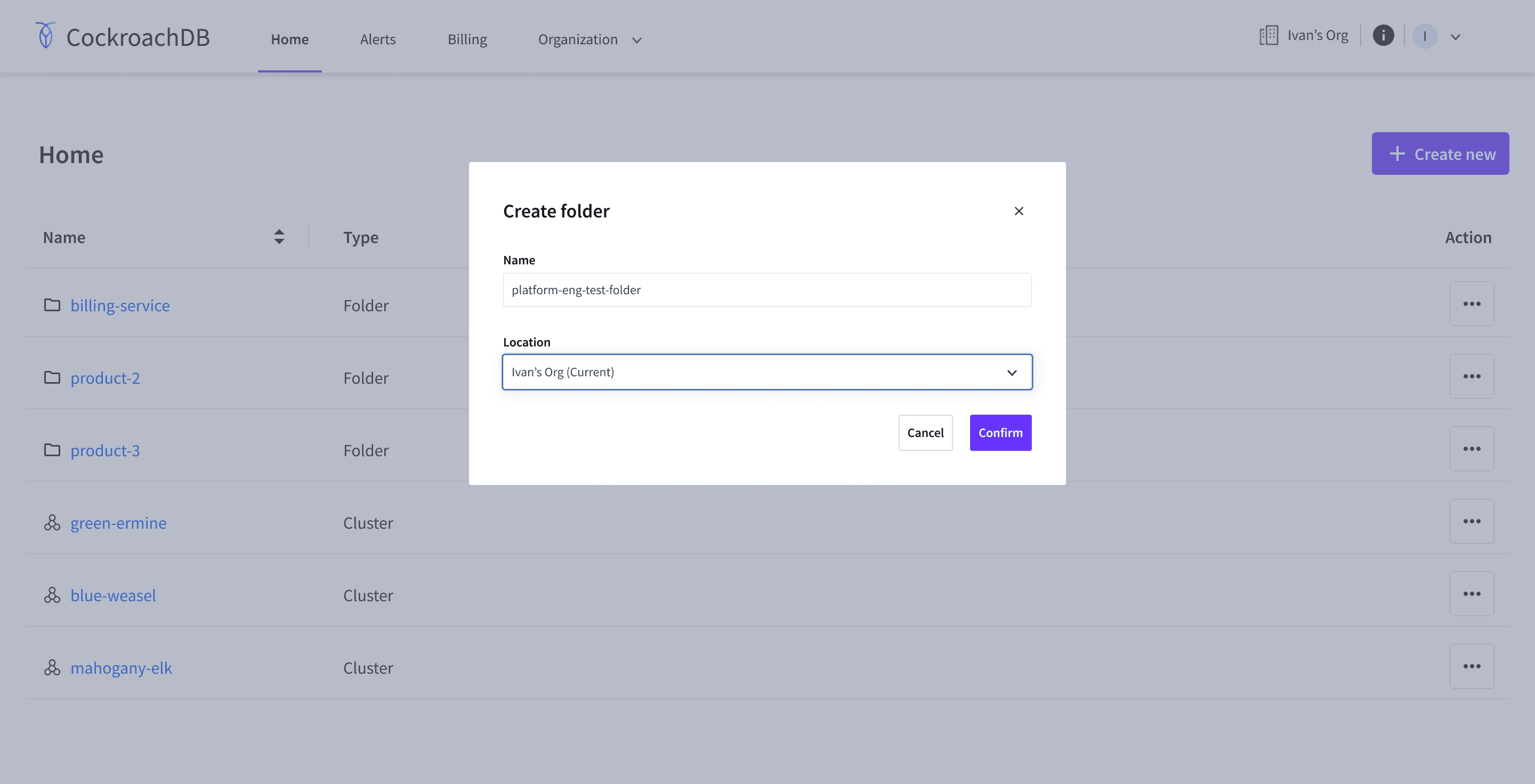Click the folder icon beside billing-service
The width and height of the screenshot is (1535, 784).
[x=52, y=305]
